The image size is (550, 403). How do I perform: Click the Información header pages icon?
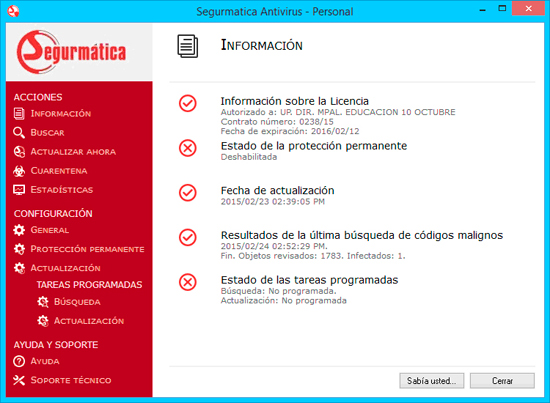tap(188, 46)
